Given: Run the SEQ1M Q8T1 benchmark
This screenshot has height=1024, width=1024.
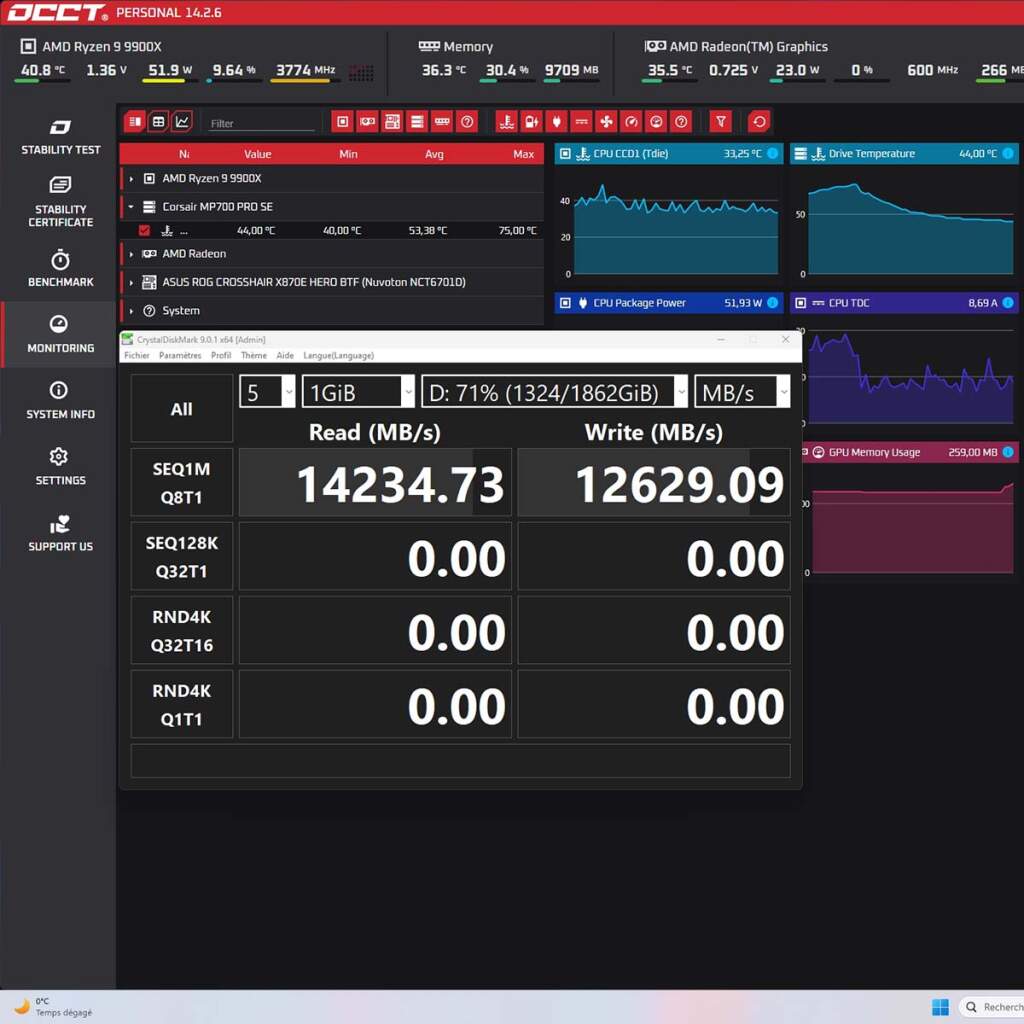Looking at the screenshot, I should 181,482.
